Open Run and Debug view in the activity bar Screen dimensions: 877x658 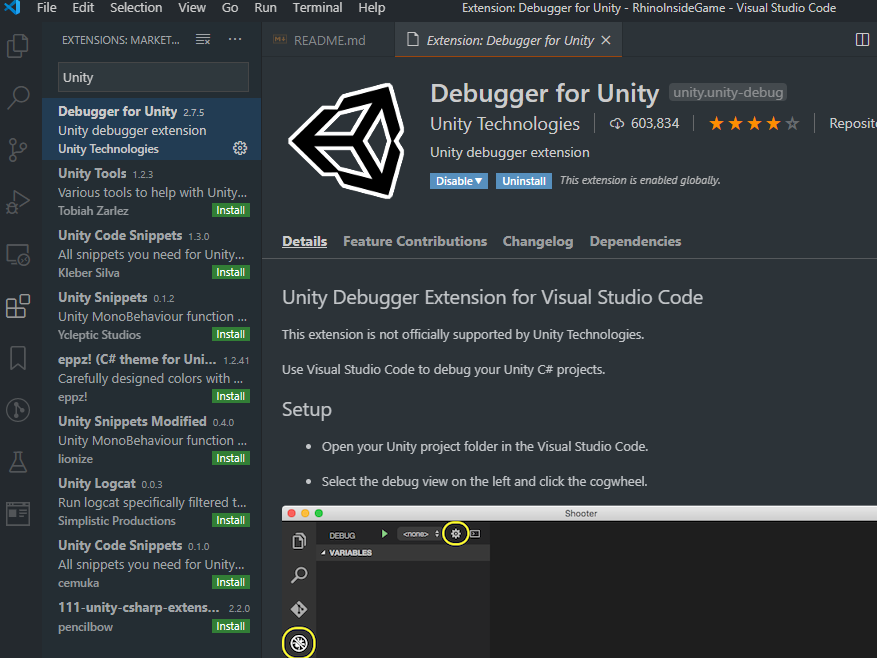point(18,202)
